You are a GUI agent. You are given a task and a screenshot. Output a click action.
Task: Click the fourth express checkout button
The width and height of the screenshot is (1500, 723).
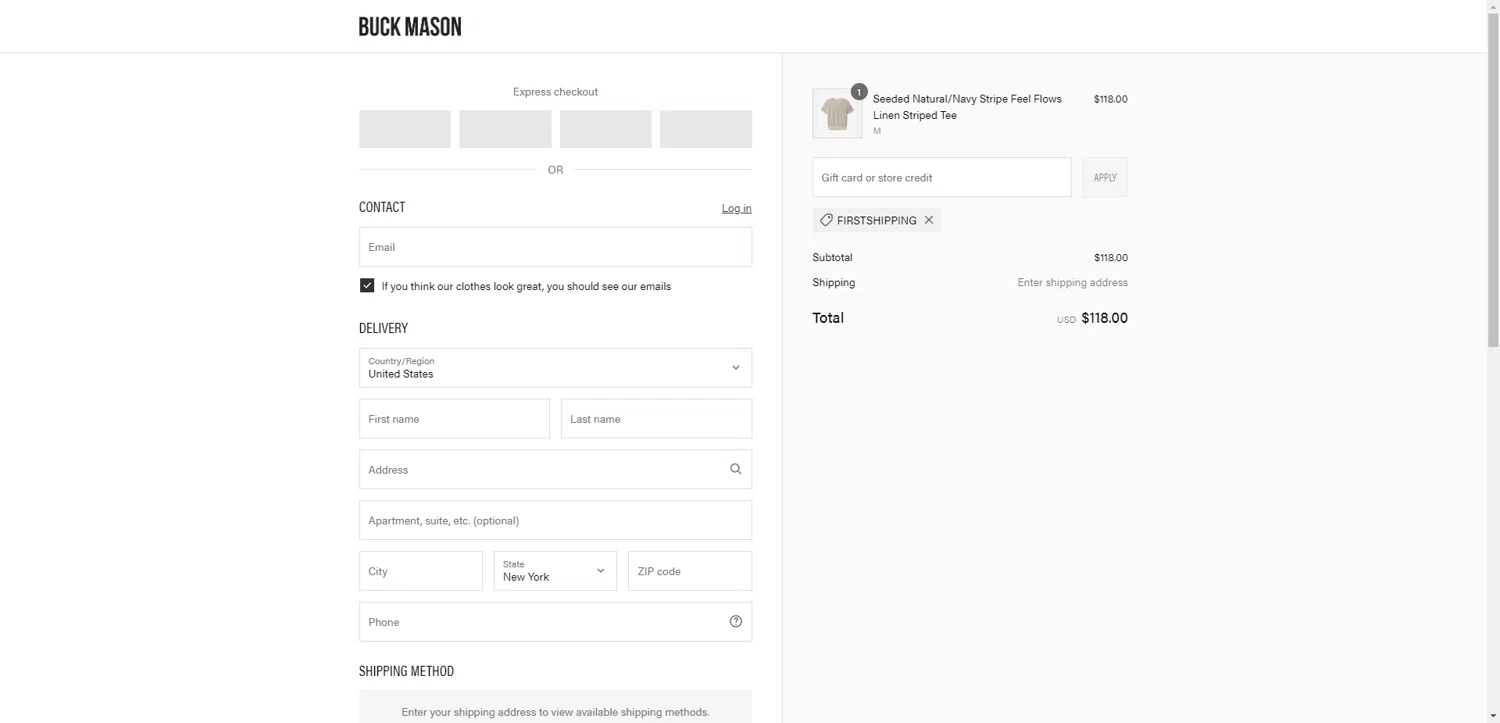(x=706, y=129)
